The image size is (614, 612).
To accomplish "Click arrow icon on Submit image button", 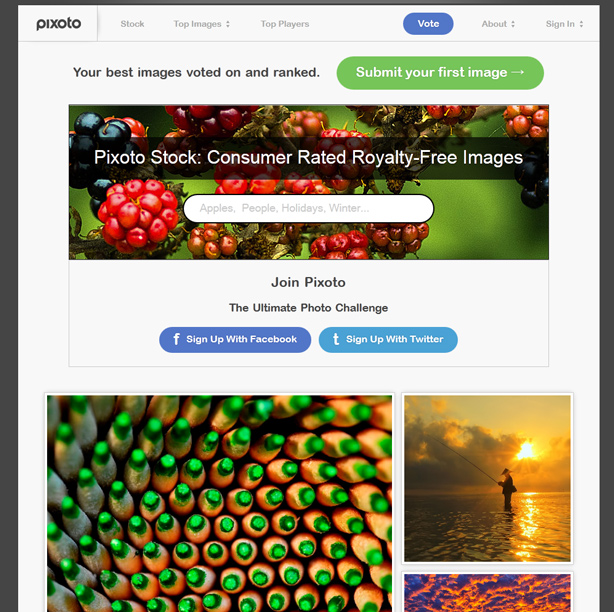I will click(x=518, y=72).
